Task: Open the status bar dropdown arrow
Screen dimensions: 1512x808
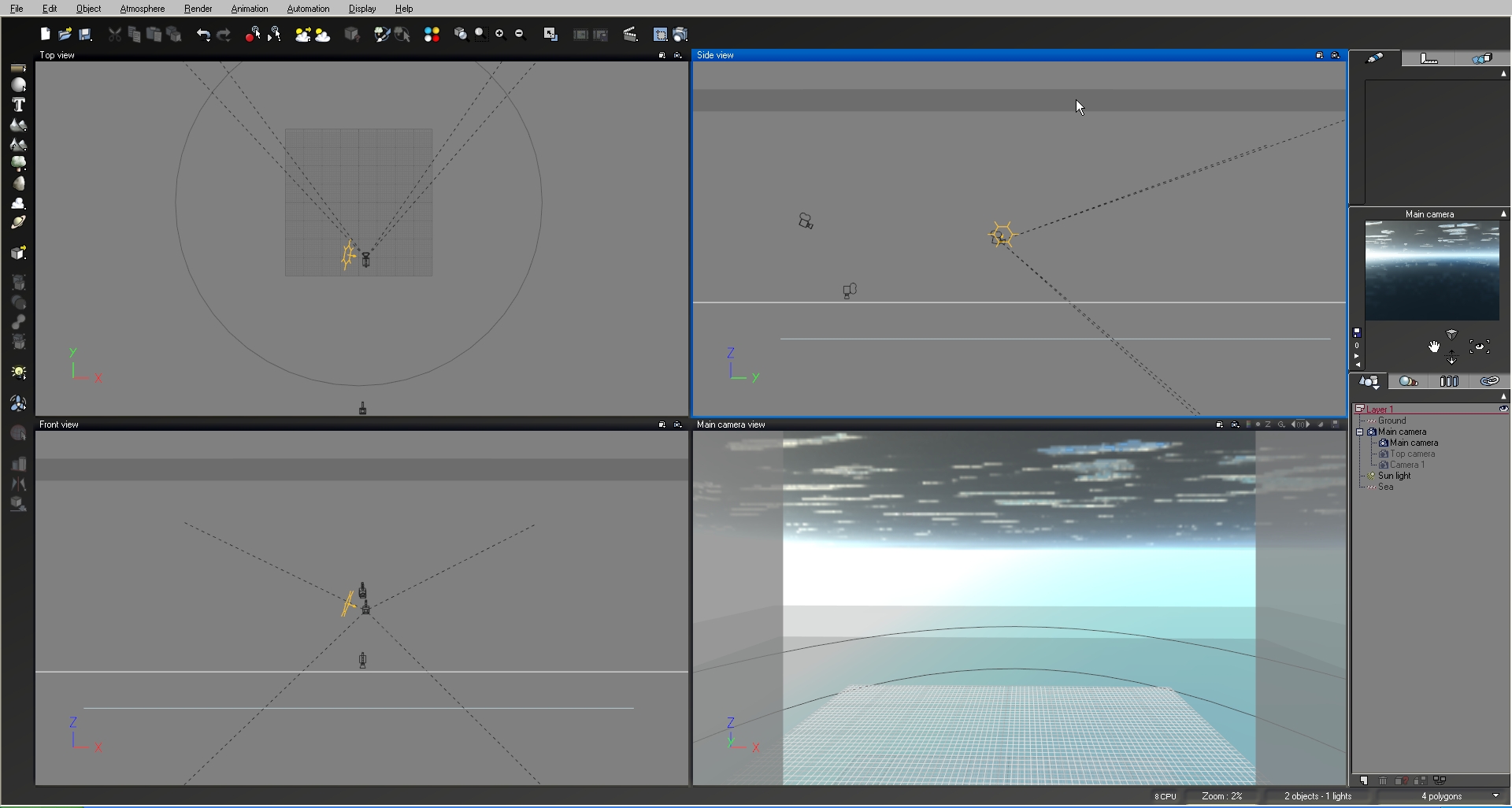Action: coord(1496,796)
